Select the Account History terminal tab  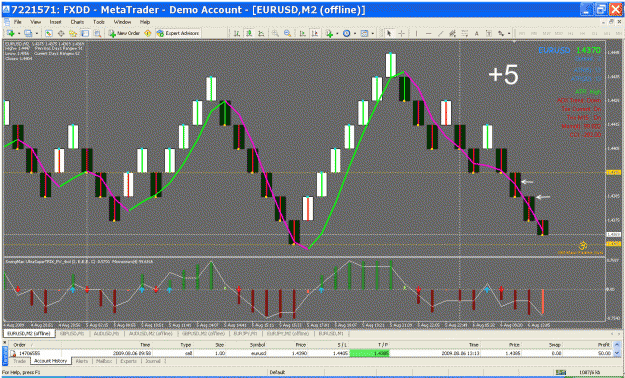50,361
